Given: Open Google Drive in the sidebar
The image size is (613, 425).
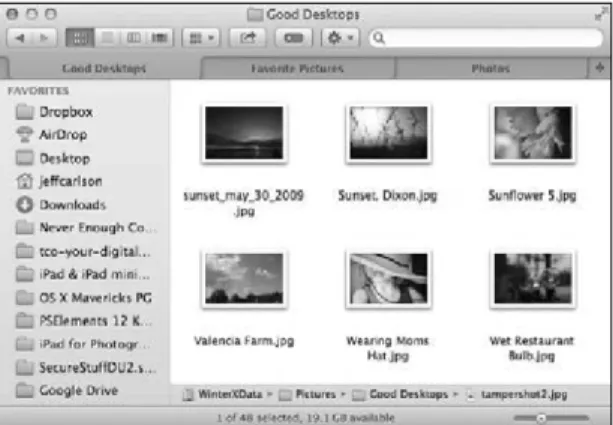Looking at the screenshot, I should (x=66, y=390).
